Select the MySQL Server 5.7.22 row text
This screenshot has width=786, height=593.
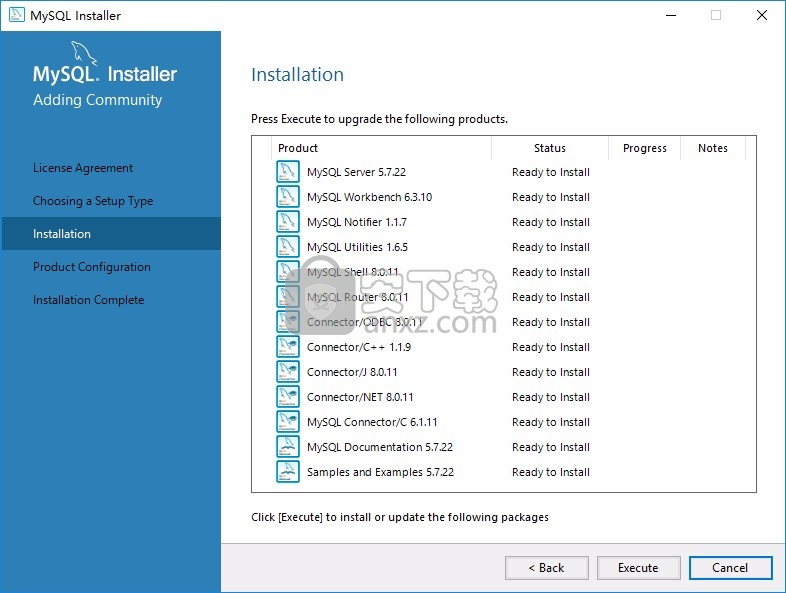(356, 172)
